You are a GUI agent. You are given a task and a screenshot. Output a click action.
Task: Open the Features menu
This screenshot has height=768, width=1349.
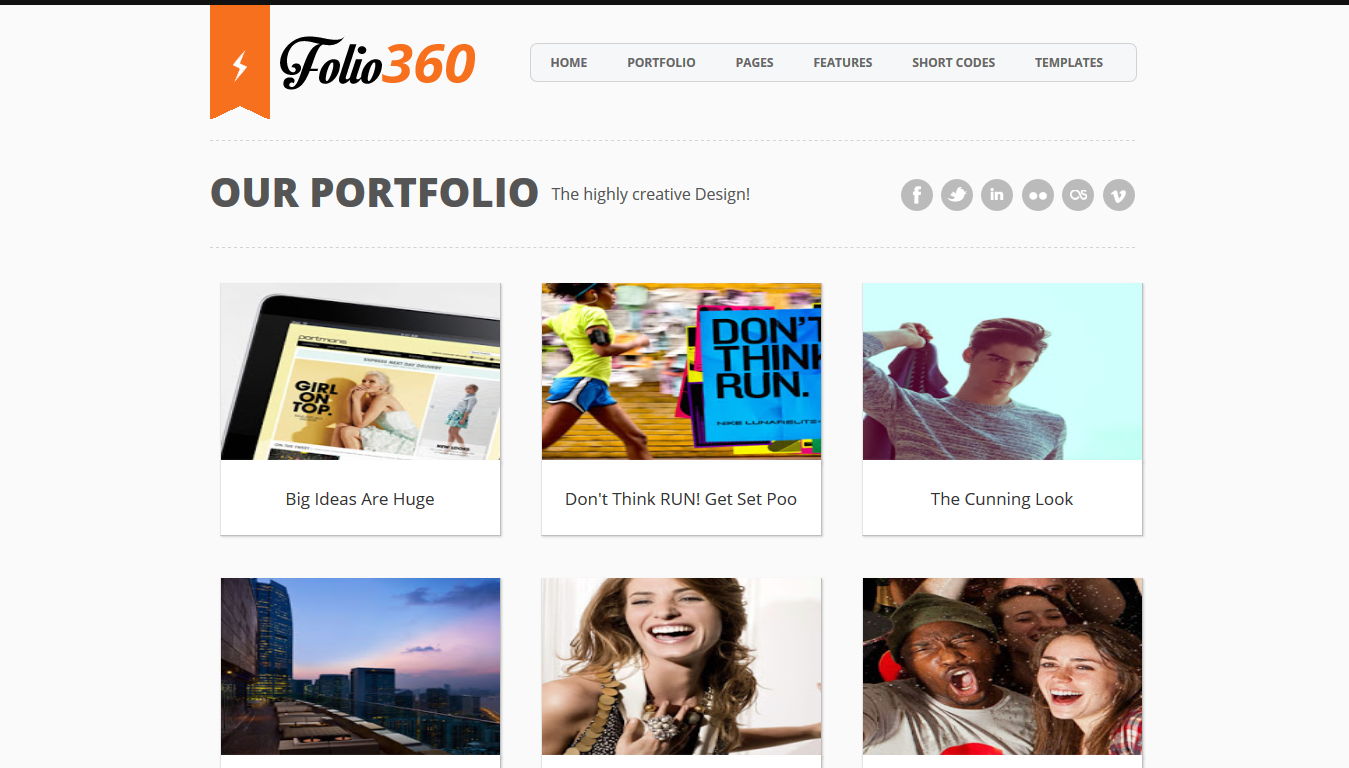pos(843,62)
